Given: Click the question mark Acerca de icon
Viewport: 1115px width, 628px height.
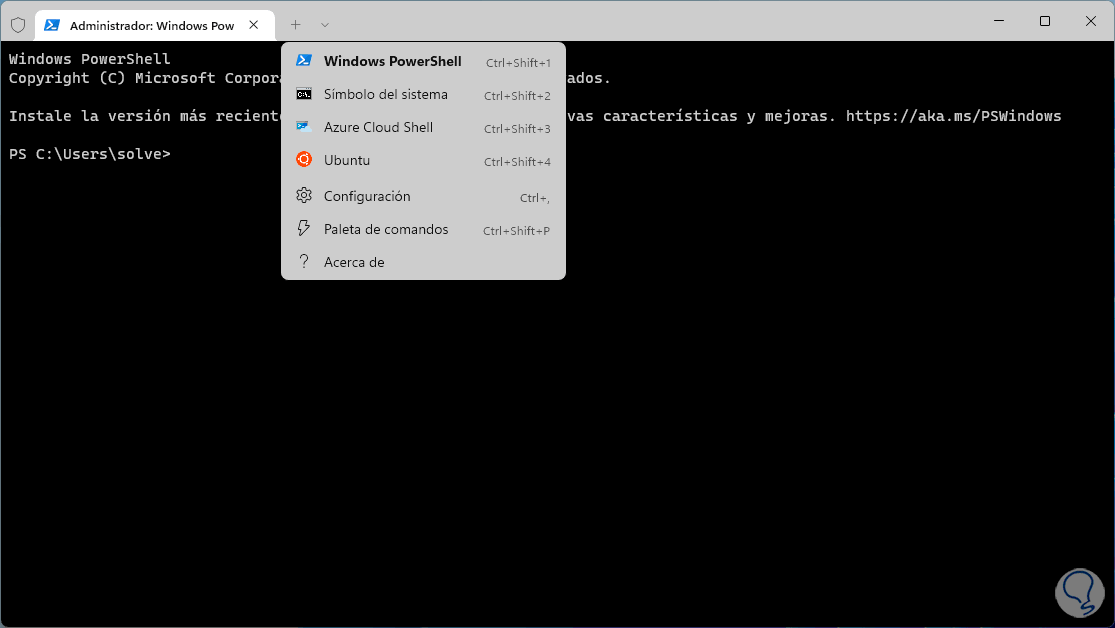Looking at the screenshot, I should click(304, 262).
